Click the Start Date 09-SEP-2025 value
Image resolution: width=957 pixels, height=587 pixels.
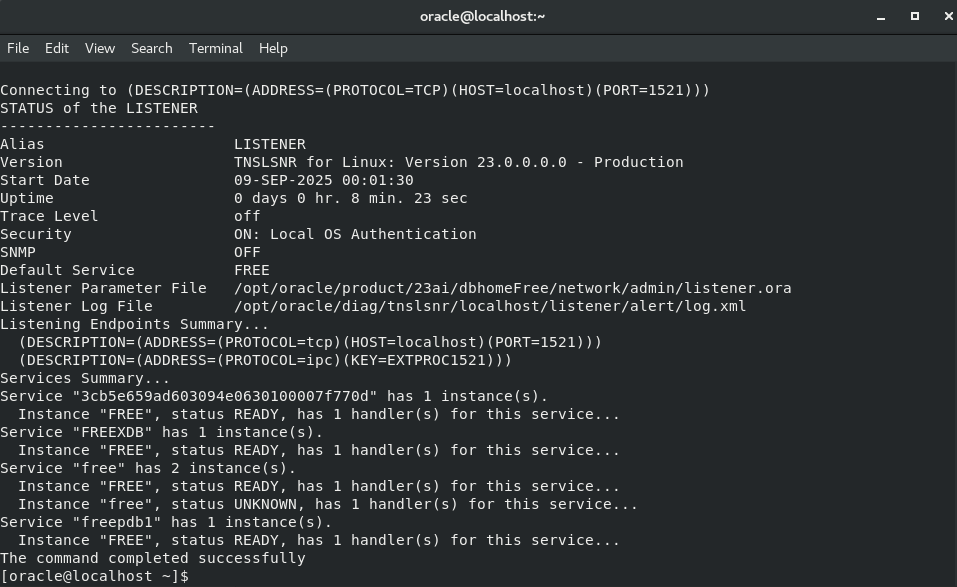tap(323, 180)
